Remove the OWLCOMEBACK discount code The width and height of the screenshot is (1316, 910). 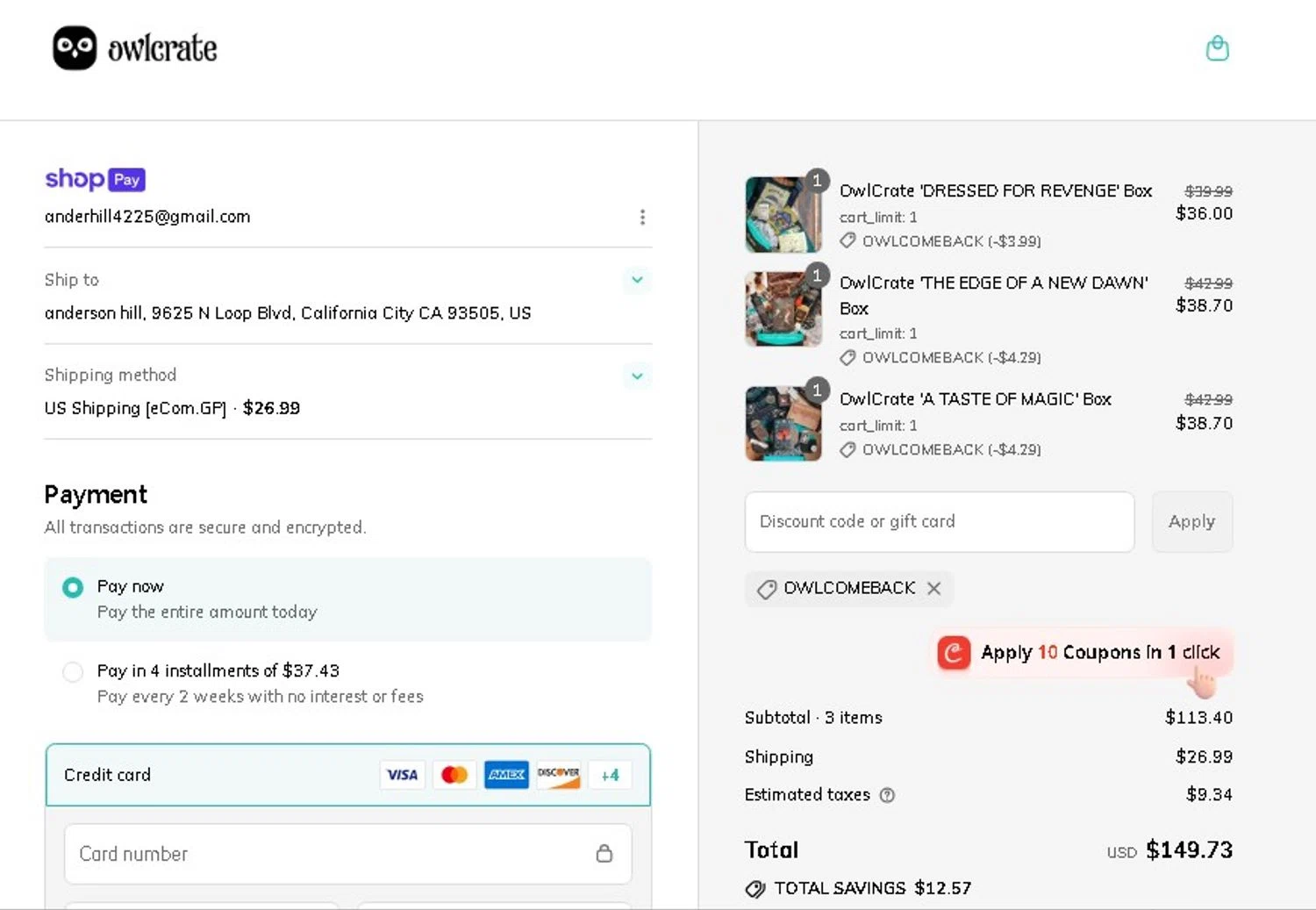[x=934, y=588]
